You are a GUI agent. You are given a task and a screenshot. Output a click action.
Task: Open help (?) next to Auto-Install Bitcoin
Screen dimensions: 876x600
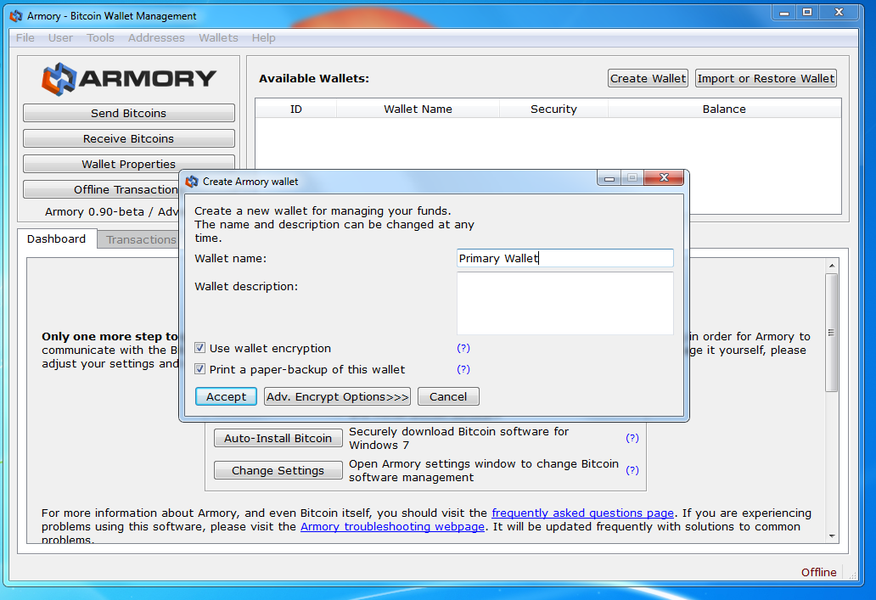[632, 438]
